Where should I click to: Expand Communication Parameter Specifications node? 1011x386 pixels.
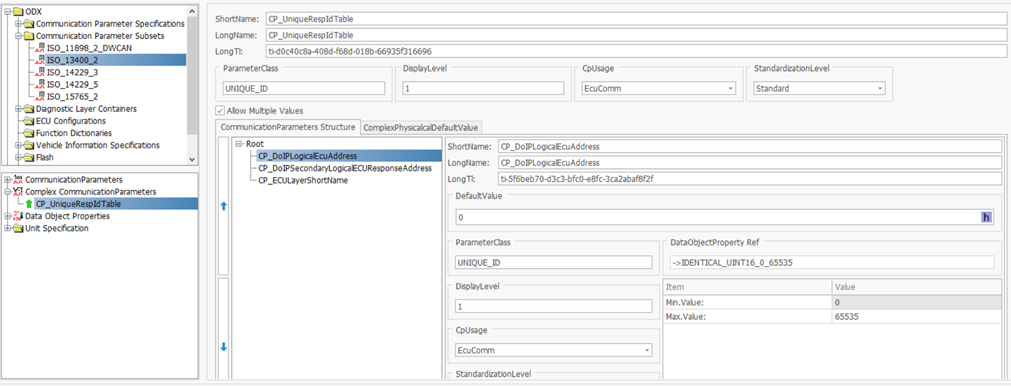pyautogui.click(x=19, y=24)
